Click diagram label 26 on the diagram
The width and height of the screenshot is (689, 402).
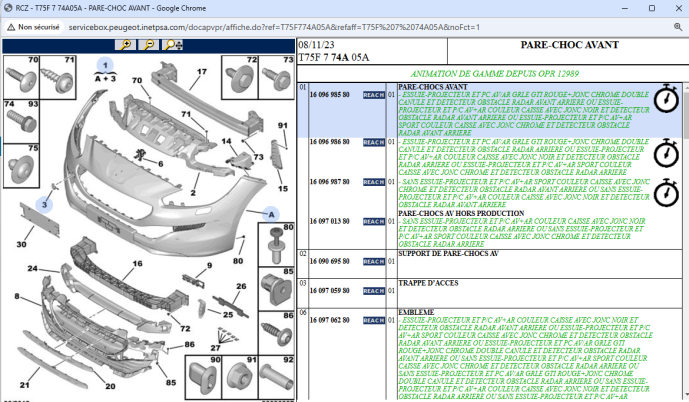241,286
